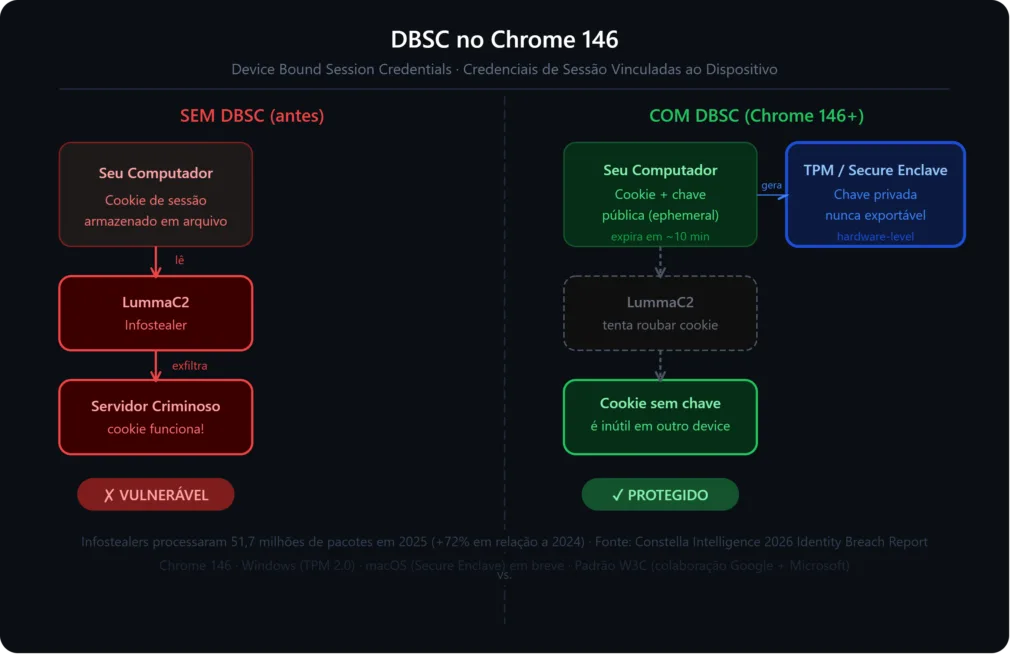The width and height of the screenshot is (1024, 668).
Task: Click the 'vs.' label on the divider
Action: pos(504,576)
